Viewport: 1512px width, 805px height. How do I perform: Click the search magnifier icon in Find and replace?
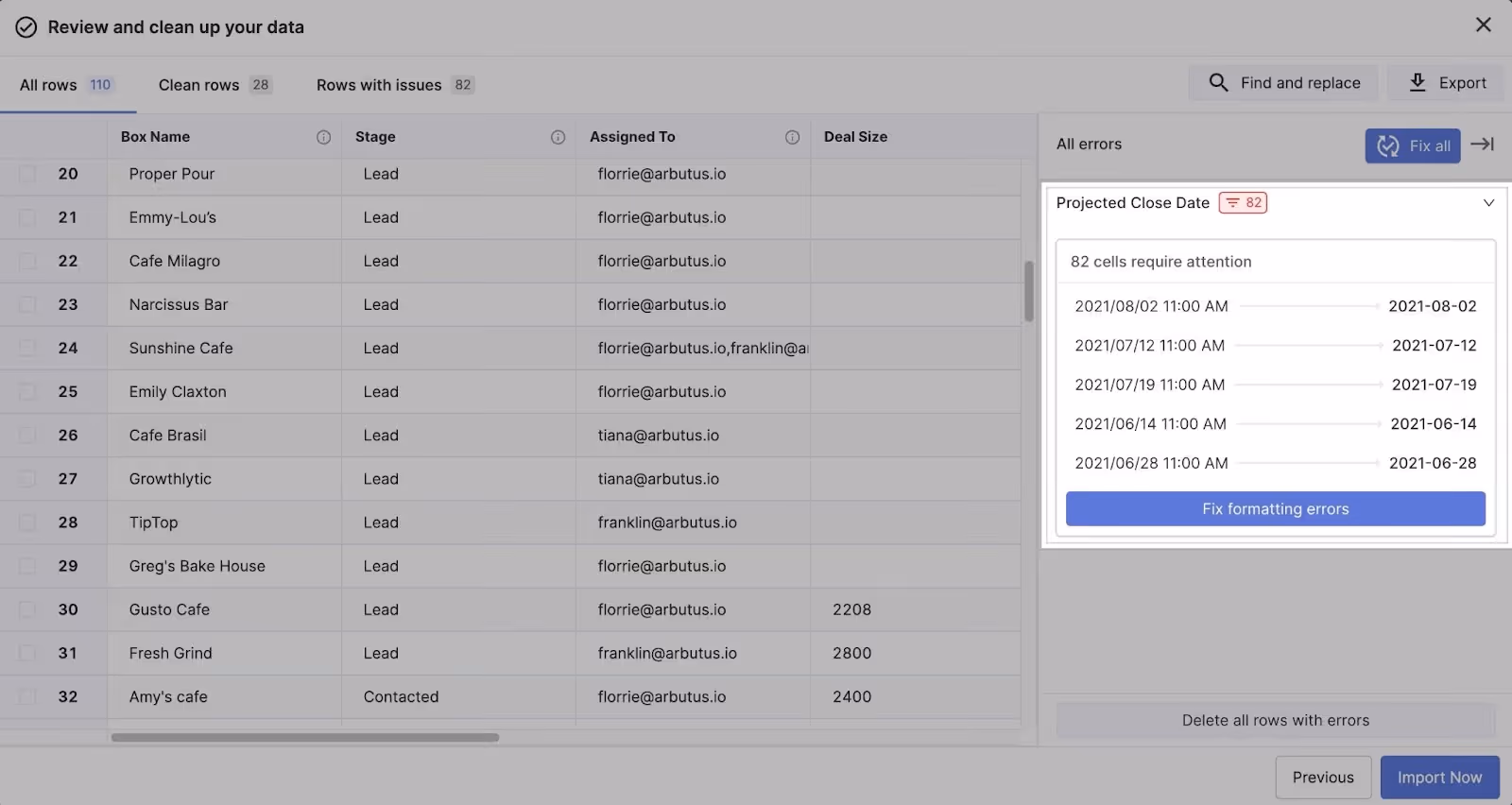1218,83
